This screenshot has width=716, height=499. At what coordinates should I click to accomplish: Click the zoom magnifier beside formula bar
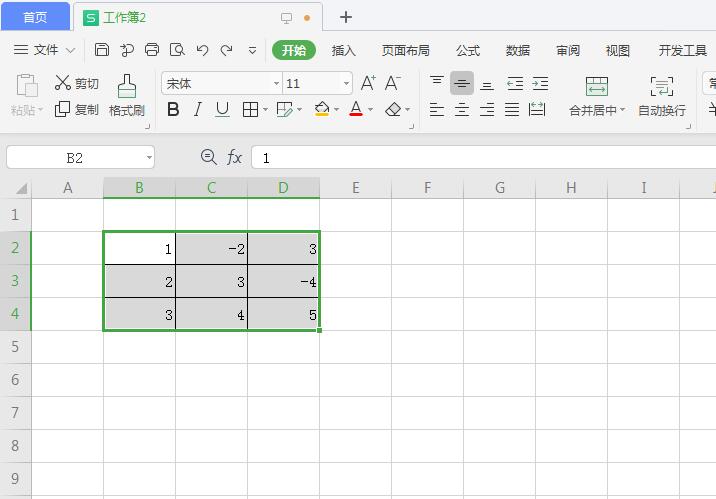coord(209,157)
